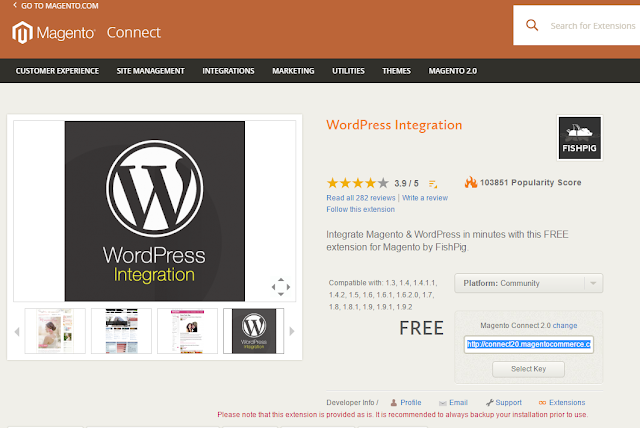Click the Magento logo icon

click(x=22, y=32)
